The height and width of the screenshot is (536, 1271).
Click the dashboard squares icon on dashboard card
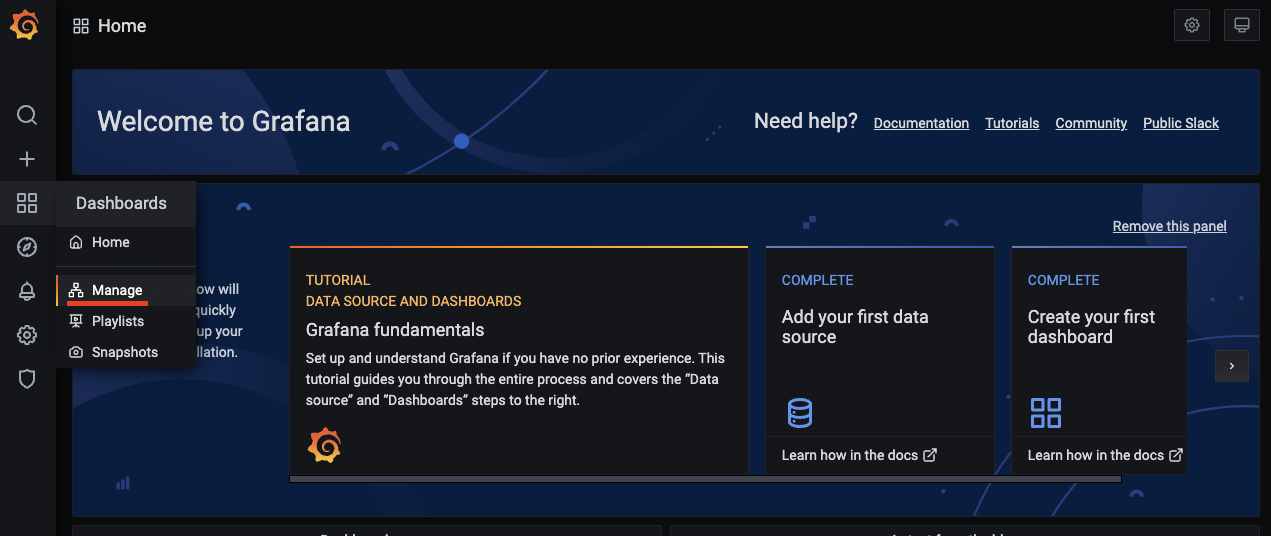[1045, 412]
